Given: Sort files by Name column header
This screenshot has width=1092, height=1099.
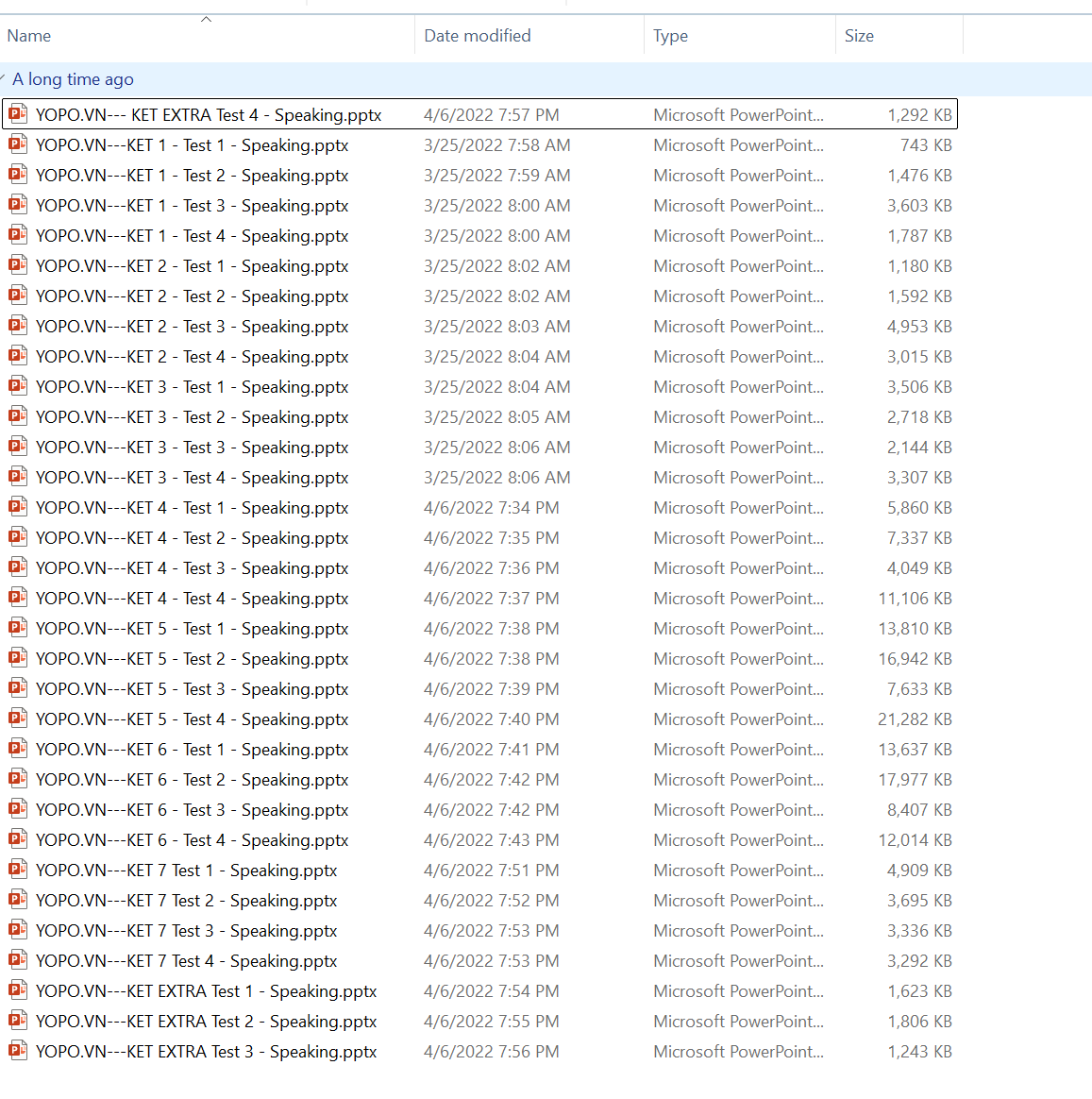Looking at the screenshot, I should (x=29, y=36).
